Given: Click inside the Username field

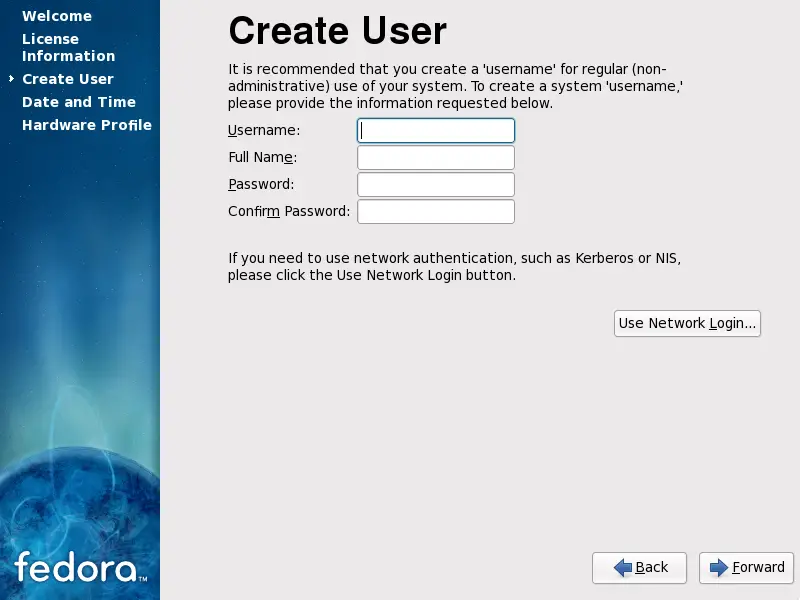Looking at the screenshot, I should pyautogui.click(x=435, y=130).
